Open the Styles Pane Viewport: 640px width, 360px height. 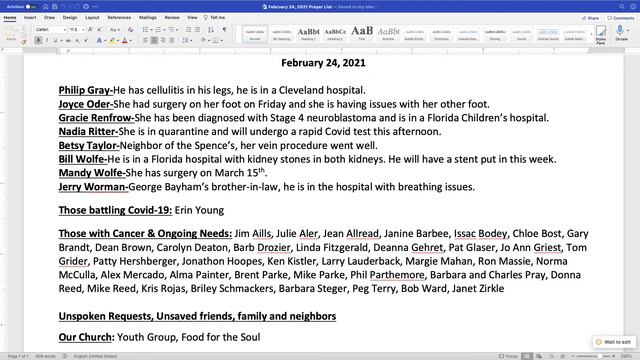point(601,35)
